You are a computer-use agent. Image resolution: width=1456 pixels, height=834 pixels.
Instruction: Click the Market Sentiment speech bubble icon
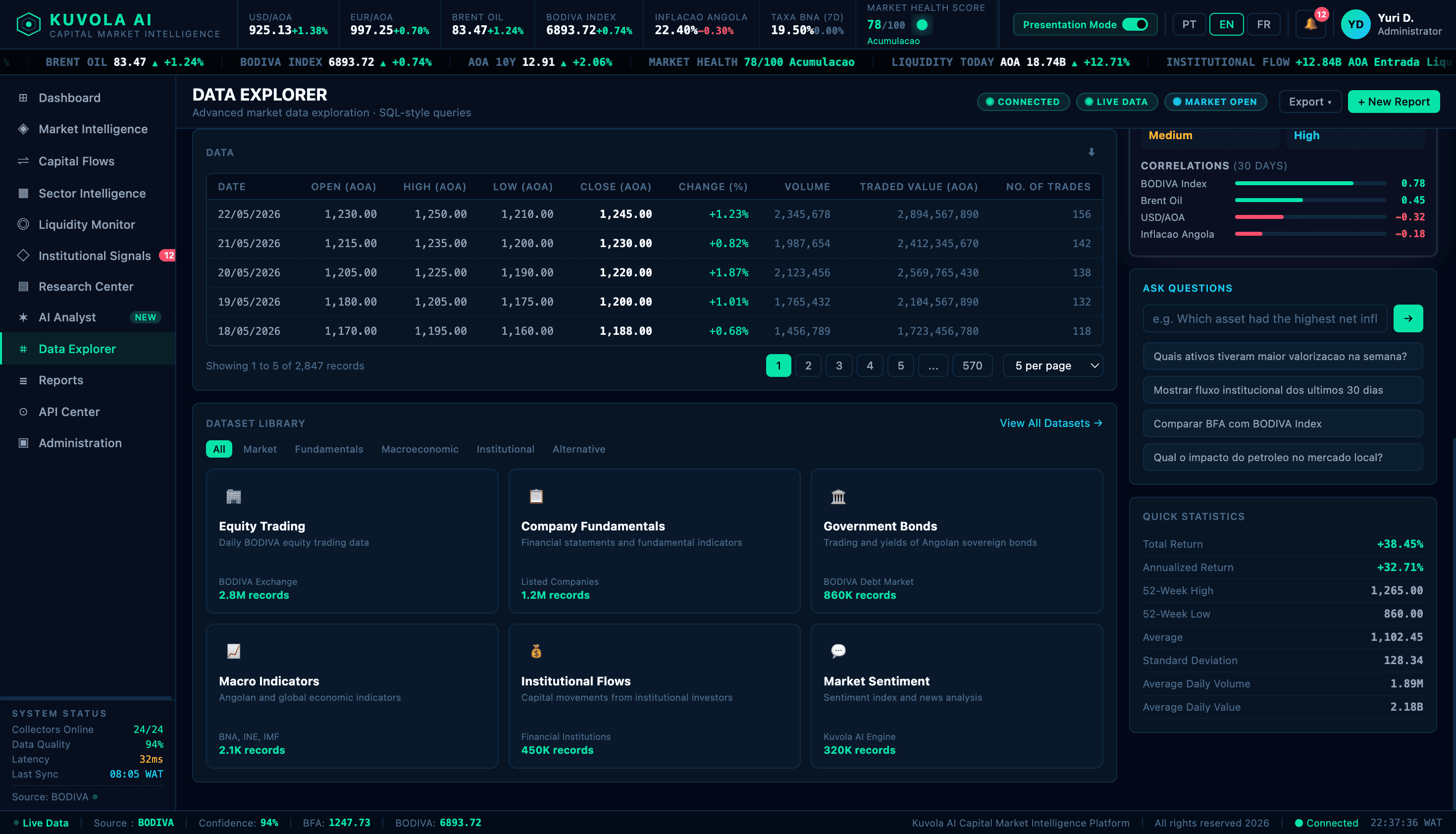click(x=838, y=651)
